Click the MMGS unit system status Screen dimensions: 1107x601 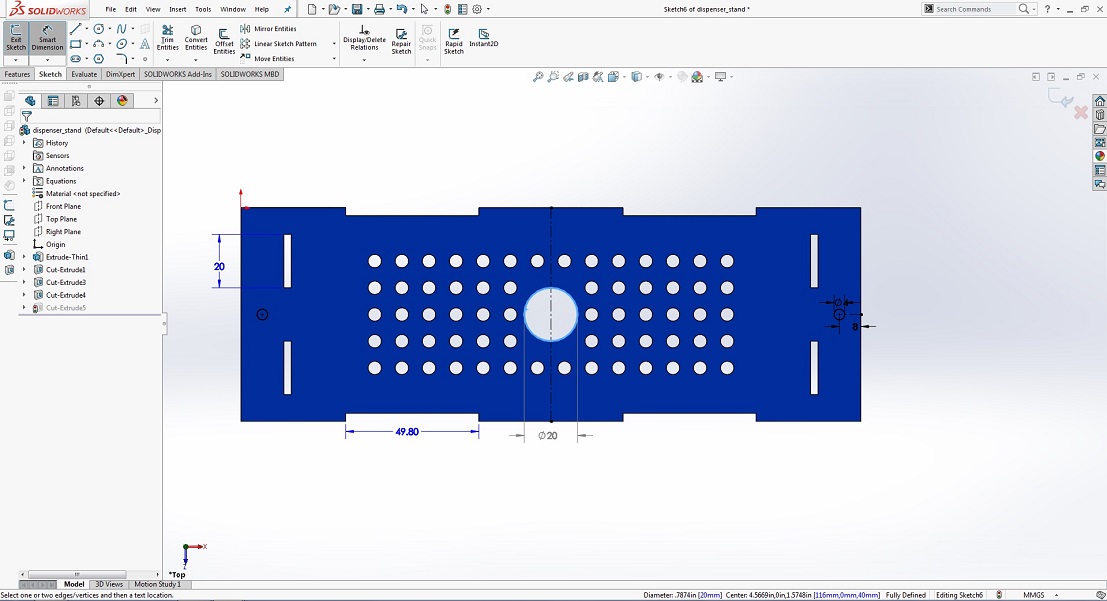pos(1034,595)
